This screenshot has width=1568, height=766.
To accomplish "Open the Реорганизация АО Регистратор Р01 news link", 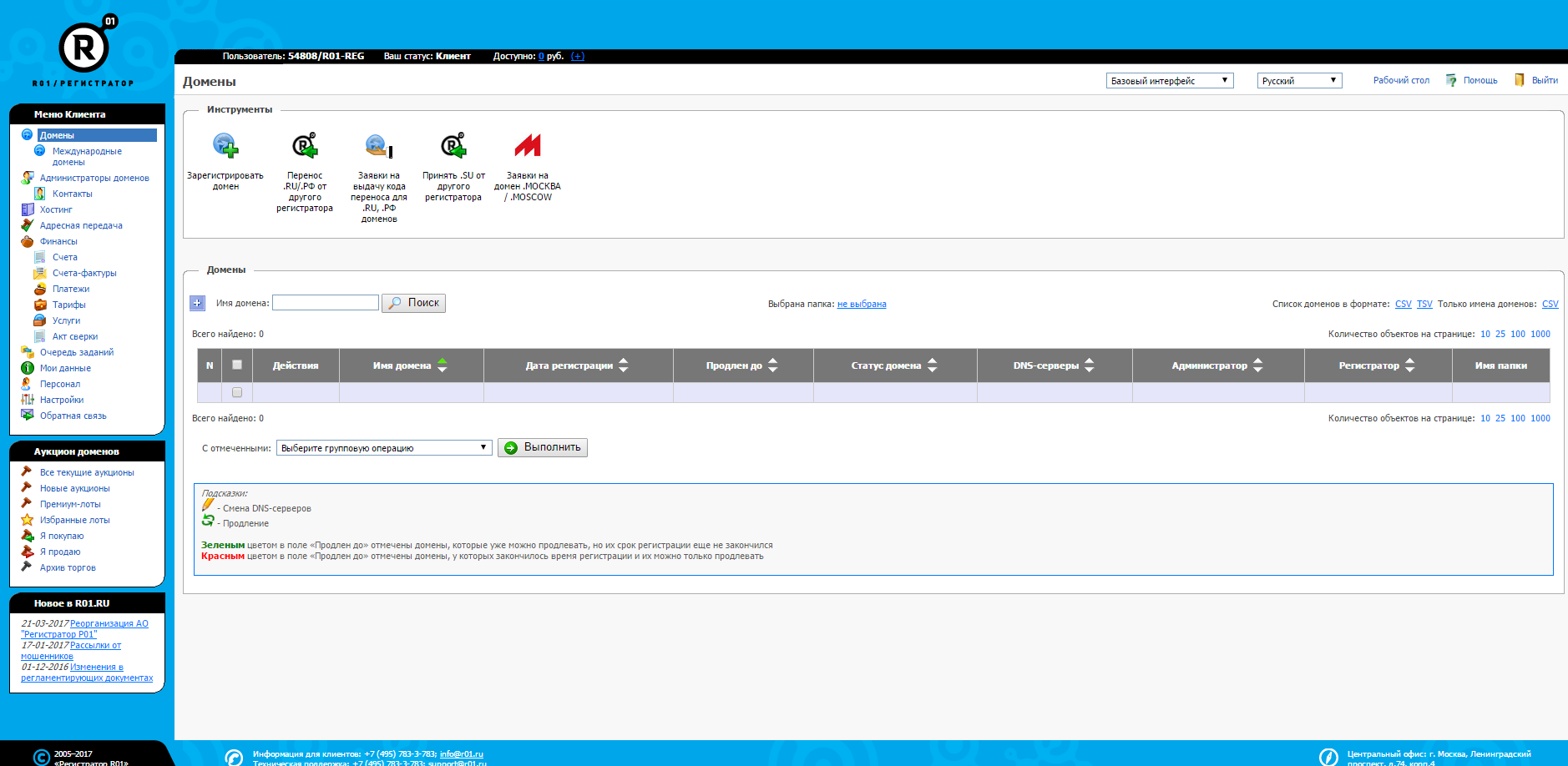I will point(84,628).
